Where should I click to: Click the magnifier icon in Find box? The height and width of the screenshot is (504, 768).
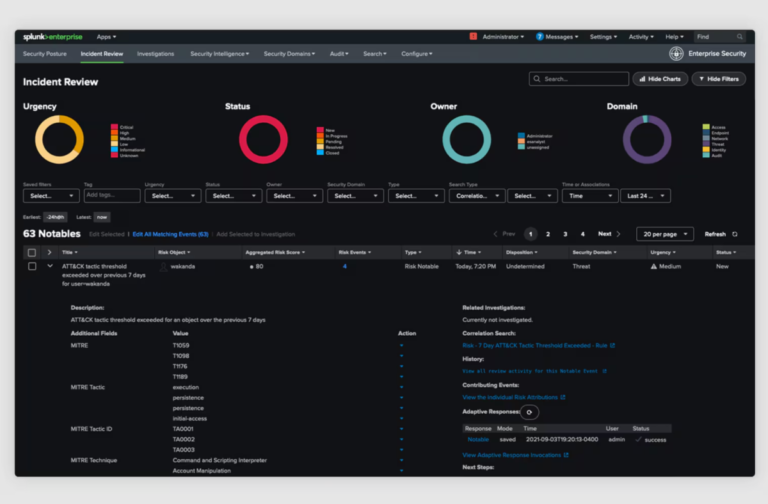[740, 37]
